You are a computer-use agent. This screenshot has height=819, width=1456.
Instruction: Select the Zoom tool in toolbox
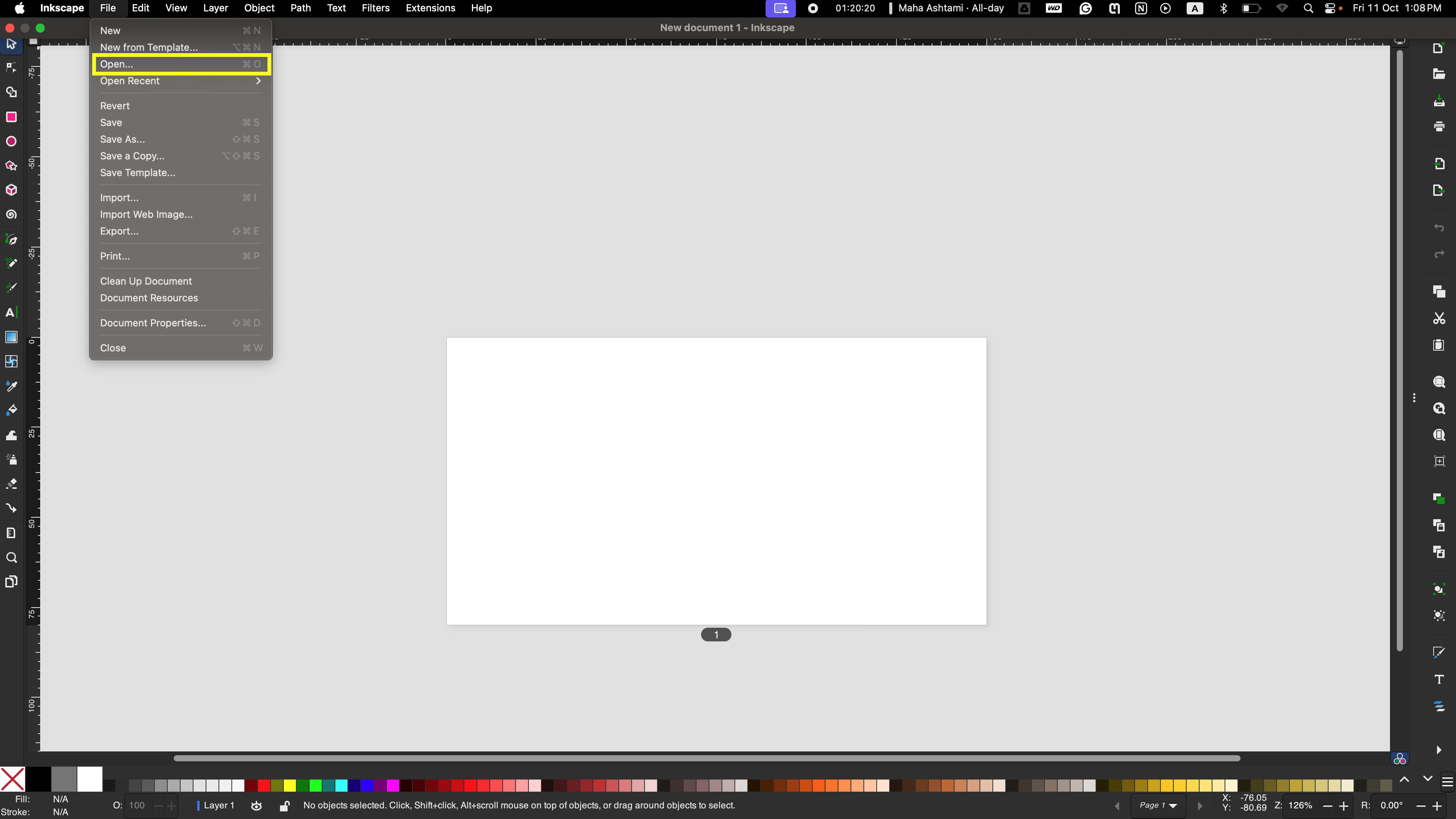pos(11,558)
